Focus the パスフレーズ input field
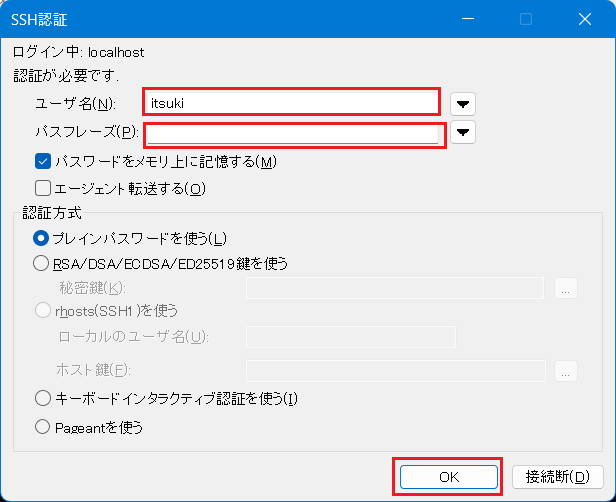 [292, 134]
